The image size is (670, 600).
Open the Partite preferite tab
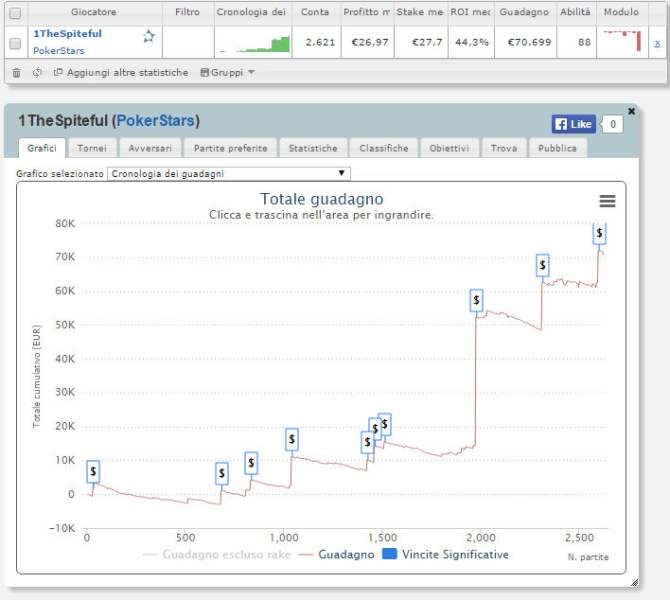pyautogui.click(x=230, y=148)
